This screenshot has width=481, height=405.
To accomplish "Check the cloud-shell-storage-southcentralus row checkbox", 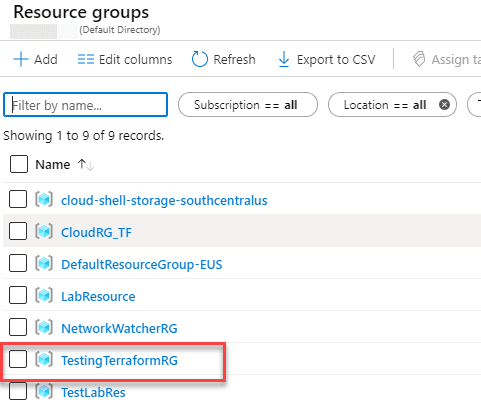I will click(18, 199).
